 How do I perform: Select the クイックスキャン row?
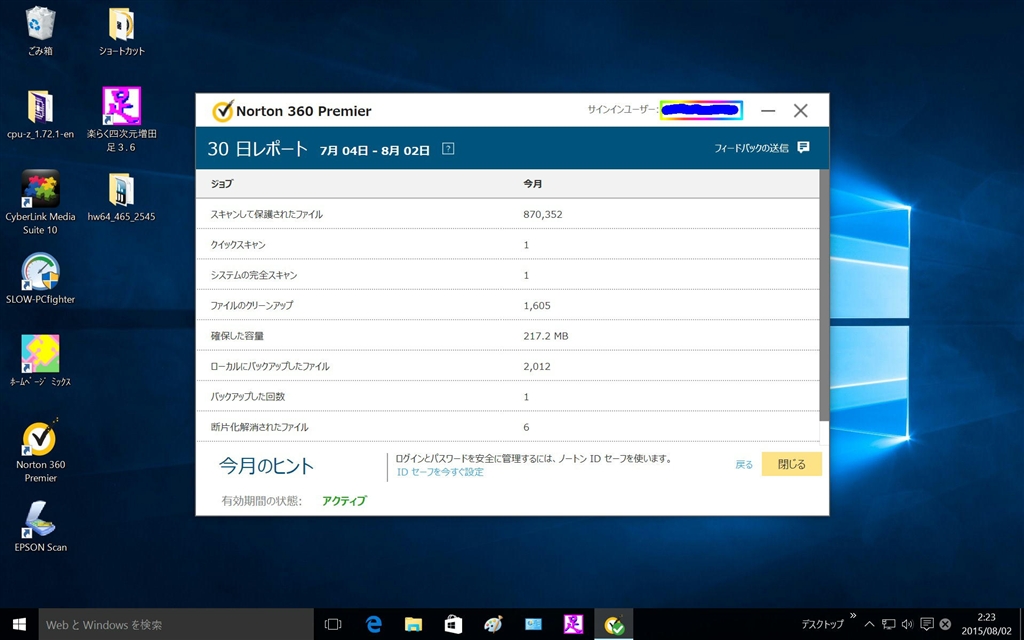[507, 245]
